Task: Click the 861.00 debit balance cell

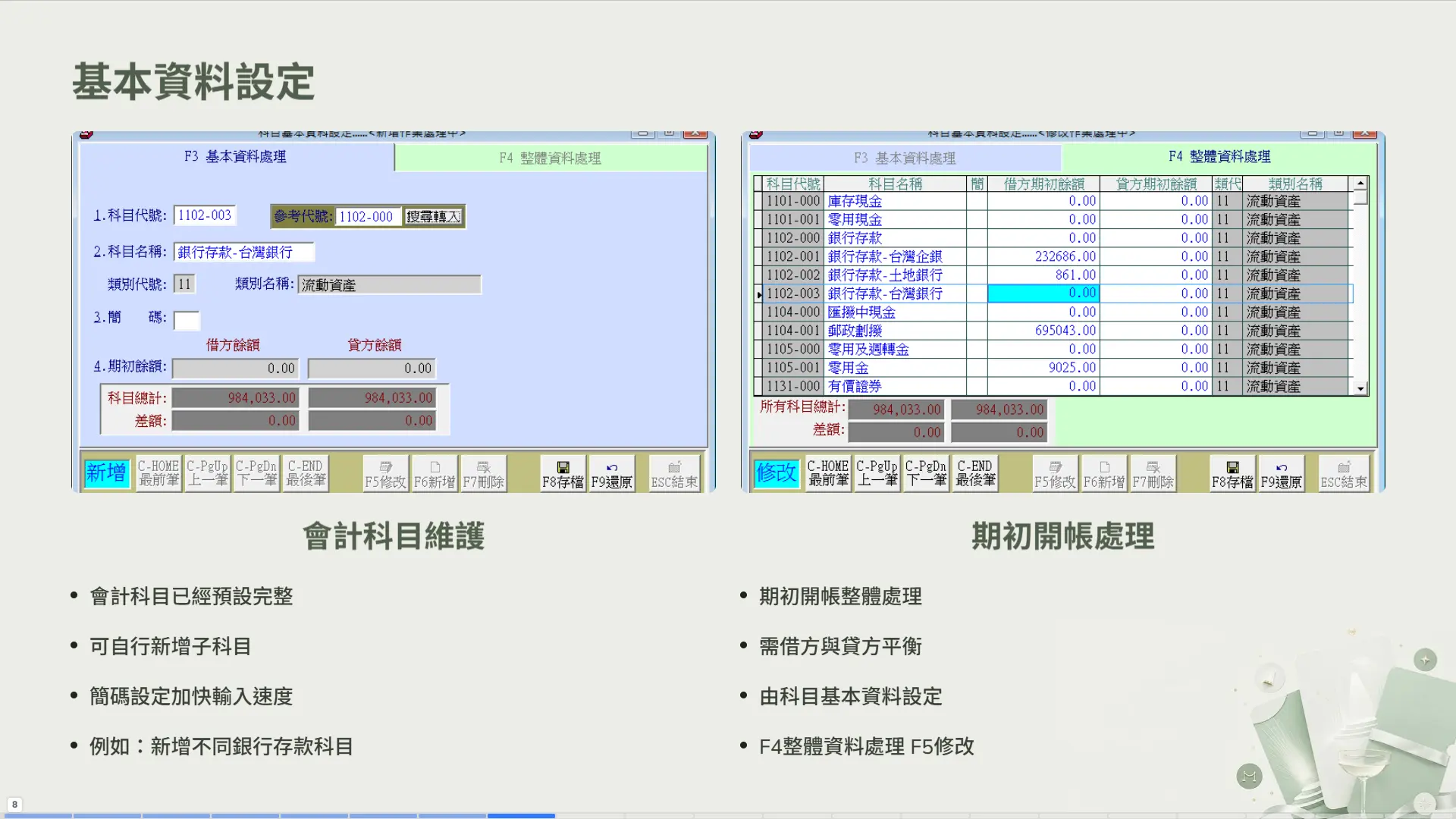Action: coord(1043,275)
